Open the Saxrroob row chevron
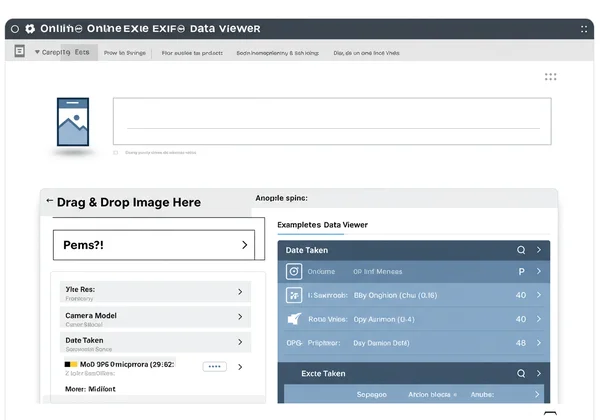The image size is (600, 420). coord(539,295)
